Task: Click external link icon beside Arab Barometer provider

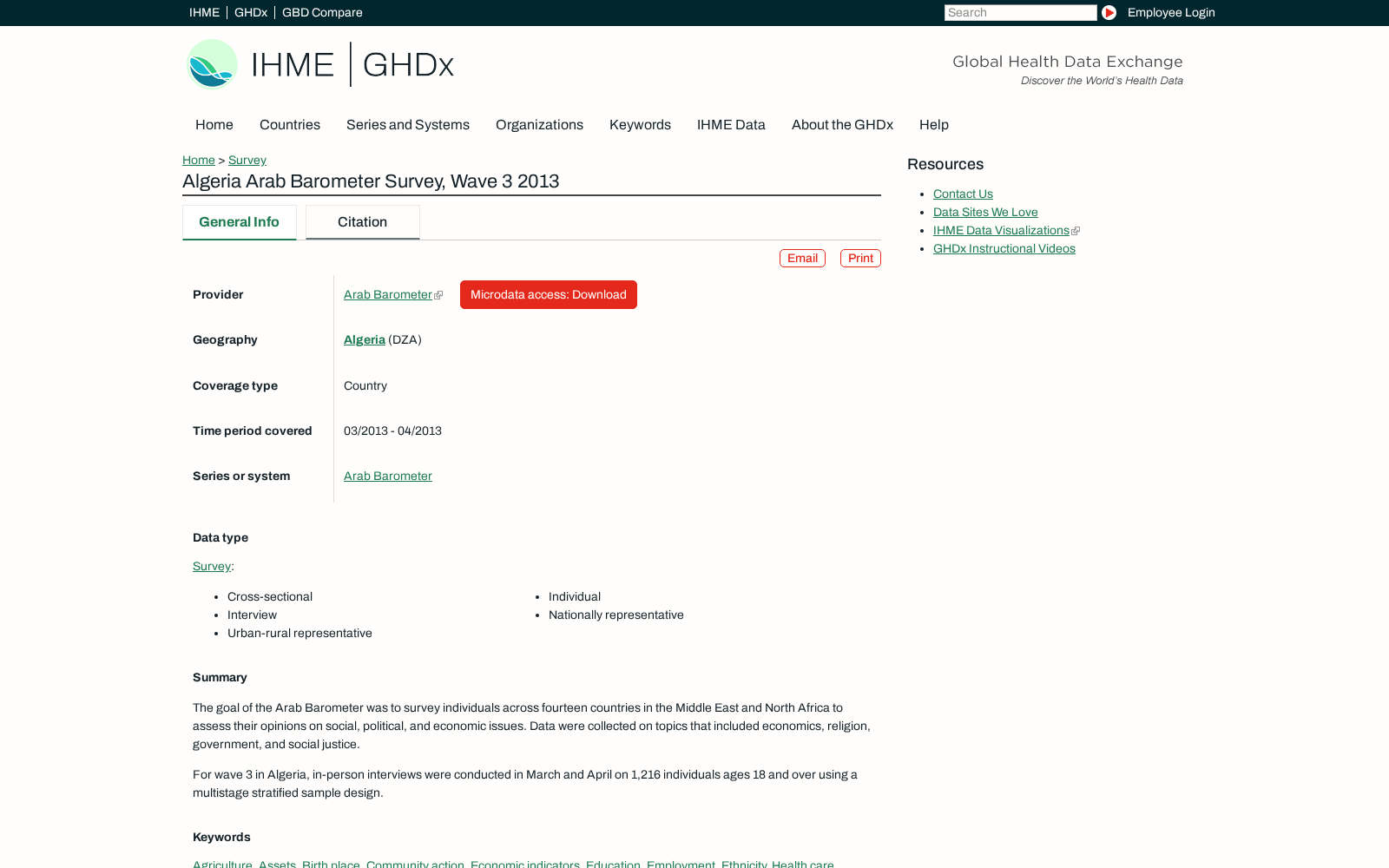Action: pyautogui.click(x=438, y=295)
